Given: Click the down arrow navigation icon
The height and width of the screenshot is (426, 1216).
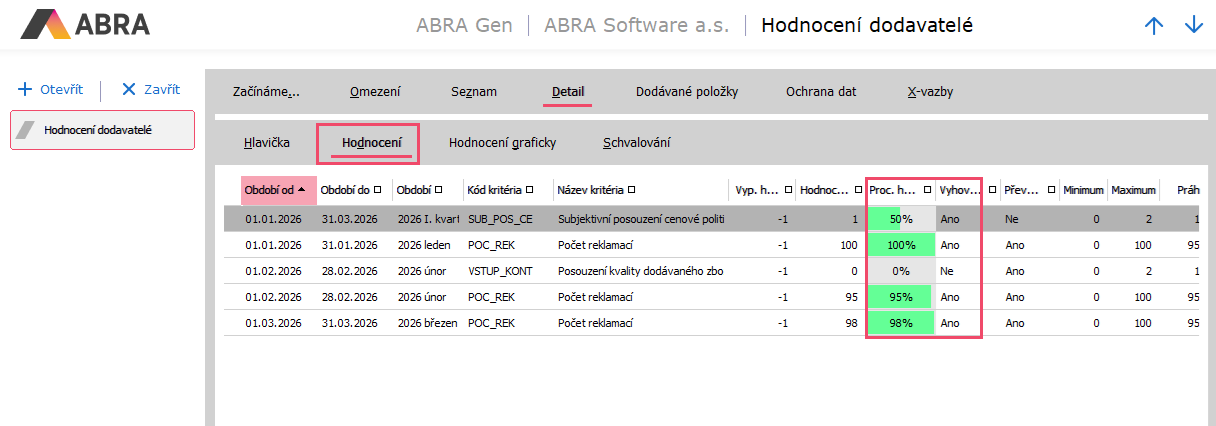Looking at the screenshot, I should [1193, 26].
